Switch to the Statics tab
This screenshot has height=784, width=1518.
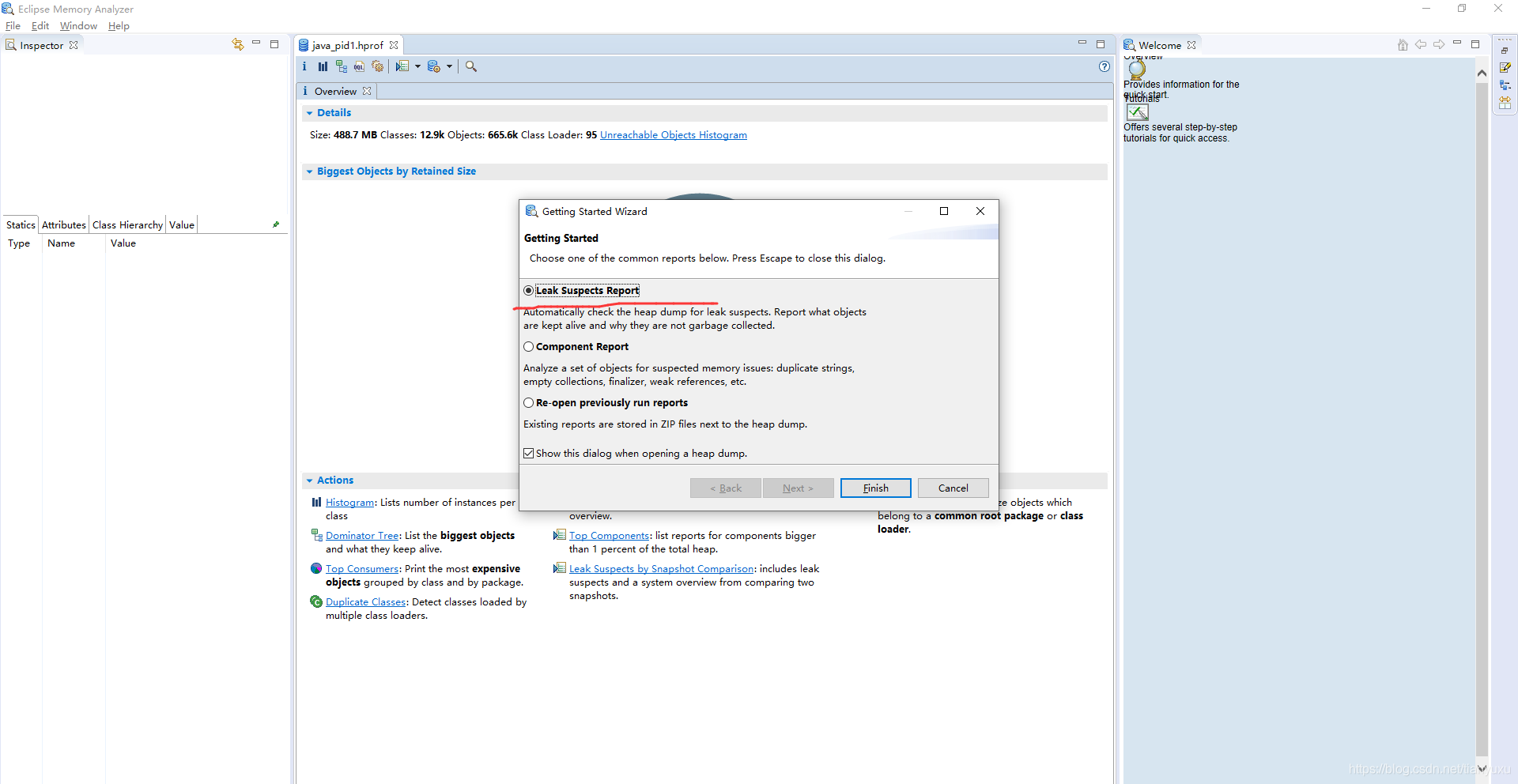point(21,224)
